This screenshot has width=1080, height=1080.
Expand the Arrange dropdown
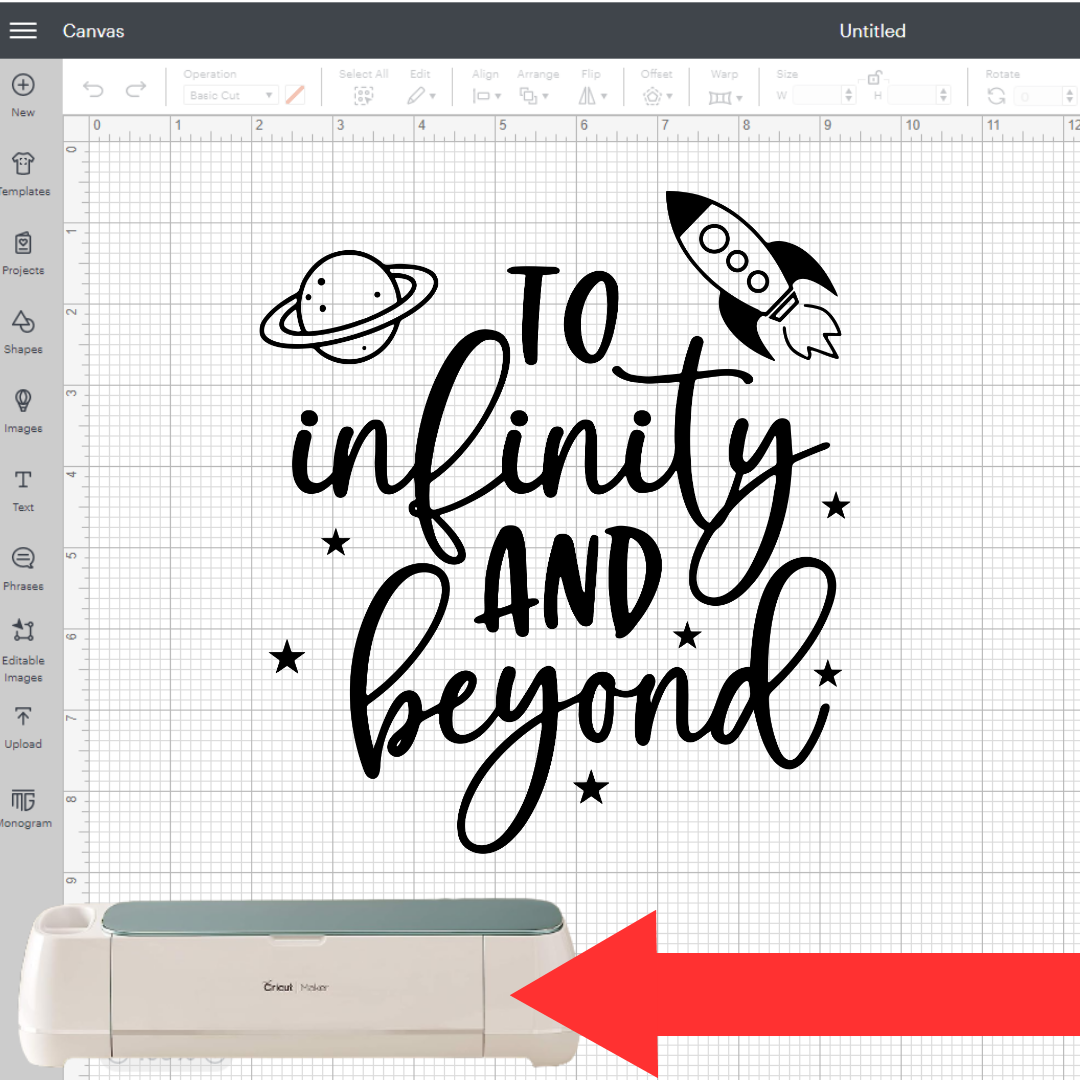pyautogui.click(x=534, y=96)
